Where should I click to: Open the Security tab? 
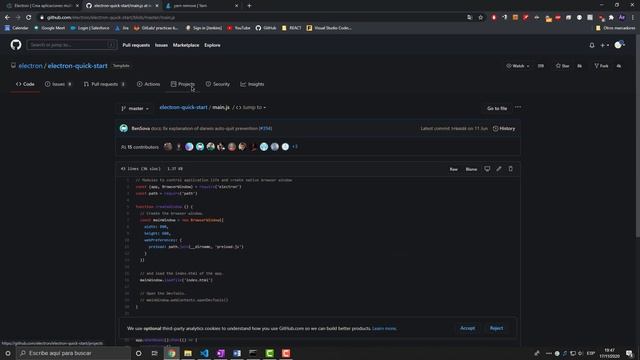click(x=218, y=84)
